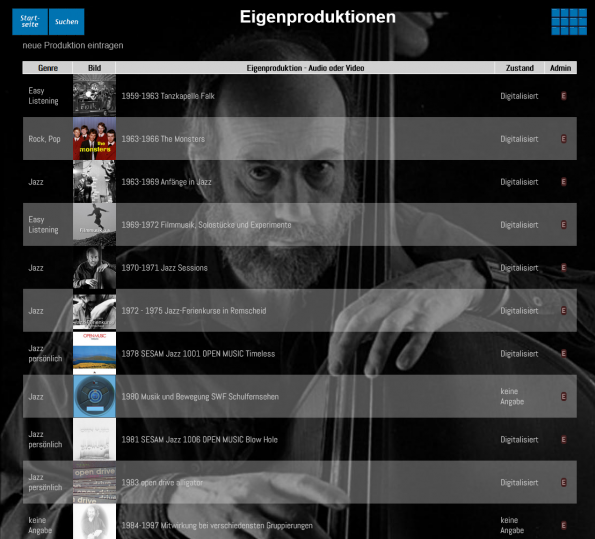Viewport: 595px width, 539px height.
Task: Open '1981 SESAM Jazz 1006 OPEN MUSIC Blow Hole'
Action: pyautogui.click(x=200, y=440)
